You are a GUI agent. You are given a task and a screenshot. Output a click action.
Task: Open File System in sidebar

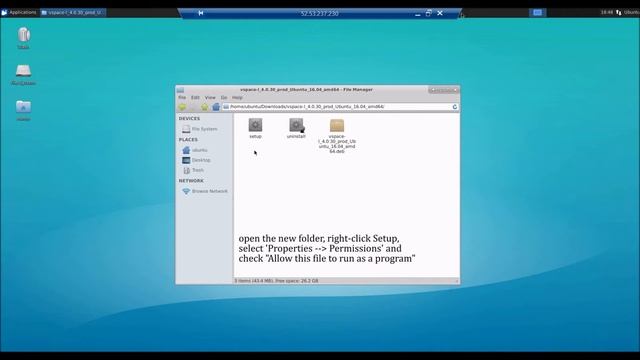pos(200,129)
